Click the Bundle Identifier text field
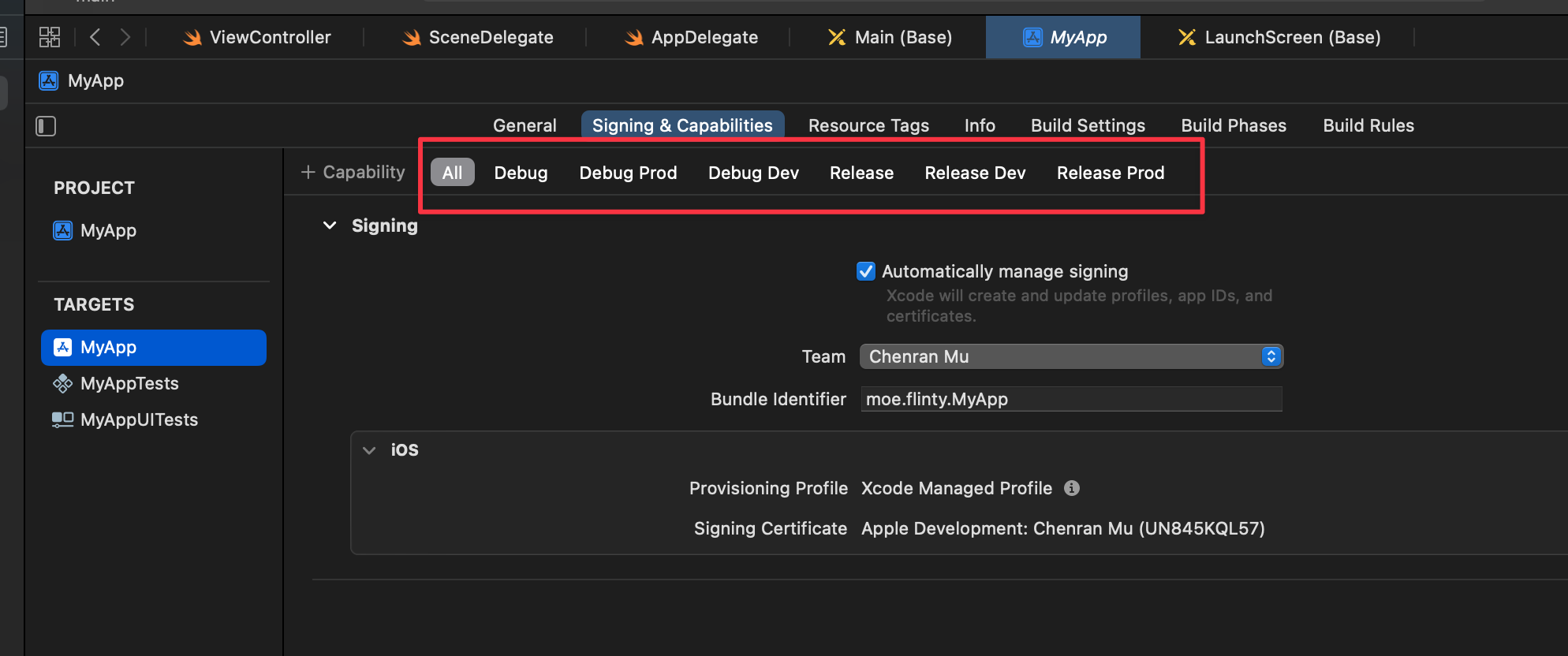The width and height of the screenshot is (1568, 656). pos(1070,399)
